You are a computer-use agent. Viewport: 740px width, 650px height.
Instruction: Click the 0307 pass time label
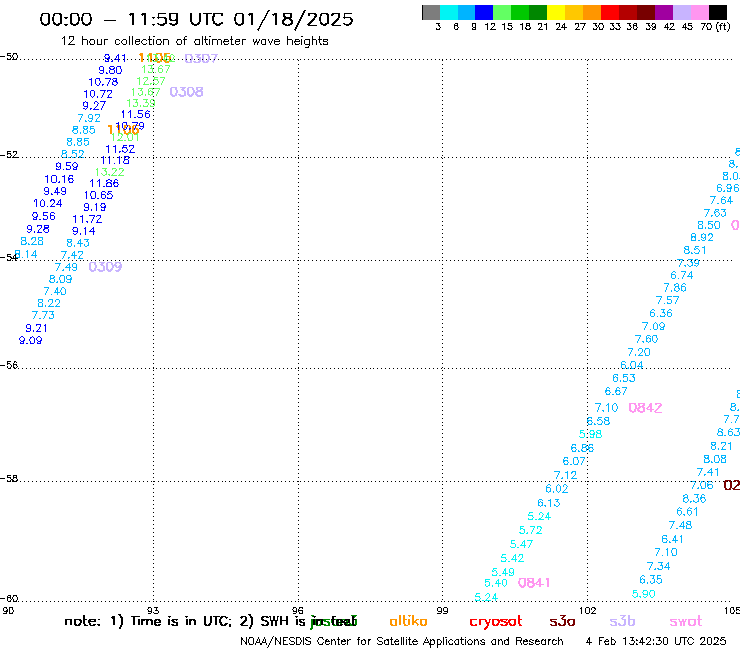click(x=201, y=58)
